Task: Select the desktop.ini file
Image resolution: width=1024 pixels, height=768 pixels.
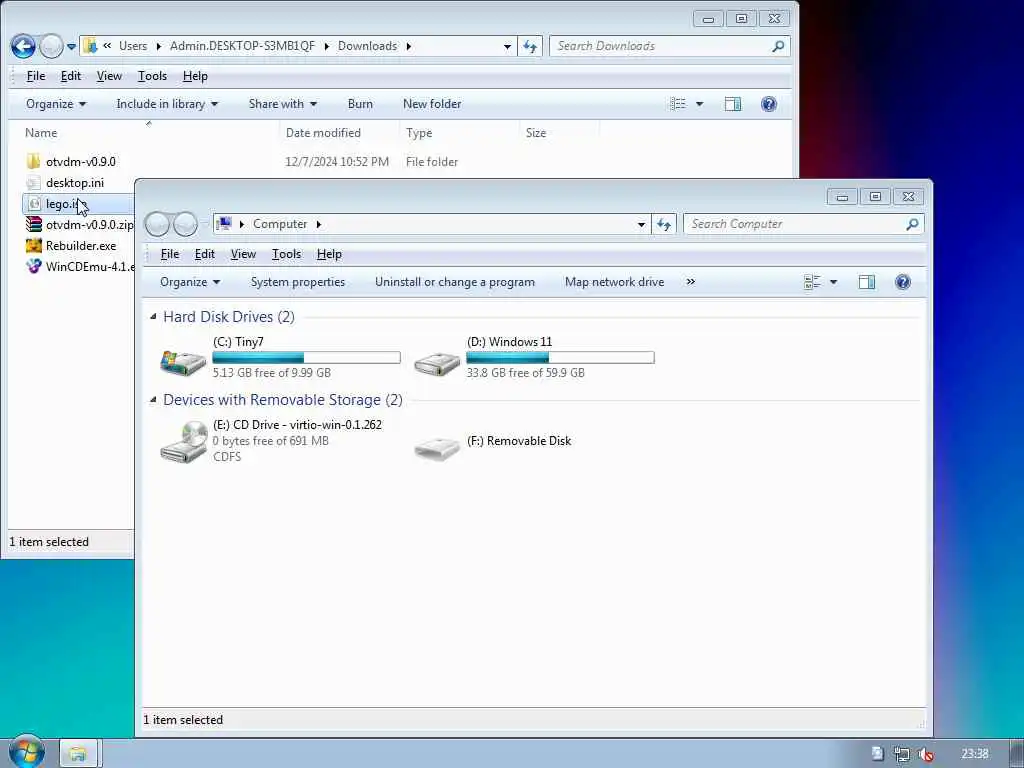Action: 74,183
